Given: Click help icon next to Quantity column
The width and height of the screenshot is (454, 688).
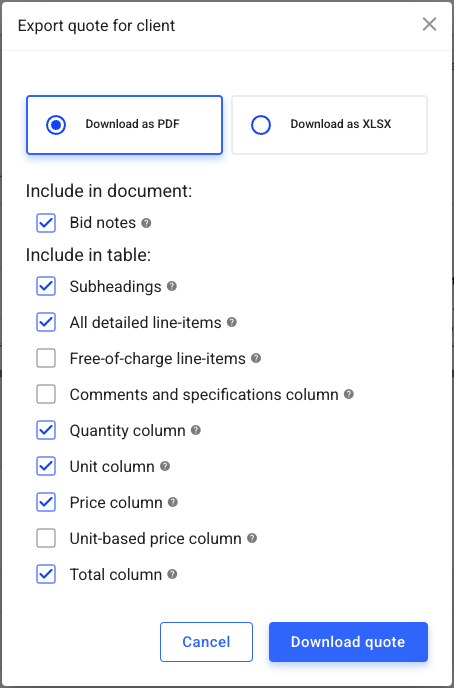Looking at the screenshot, I should pyautogui.click(x=196, y=430).
